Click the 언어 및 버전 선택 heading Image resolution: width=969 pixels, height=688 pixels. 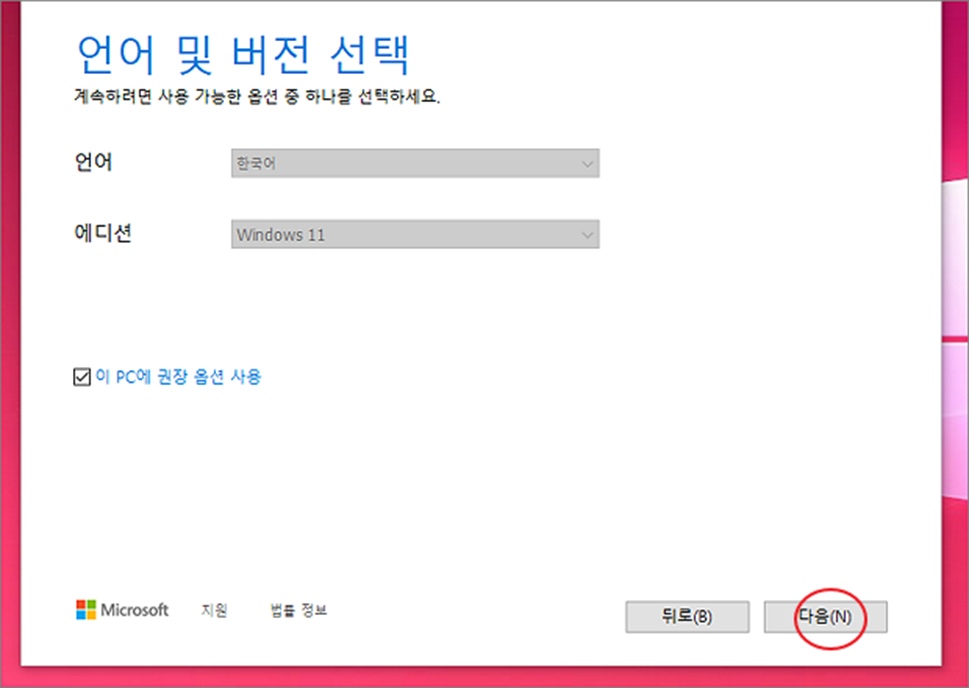242,54
